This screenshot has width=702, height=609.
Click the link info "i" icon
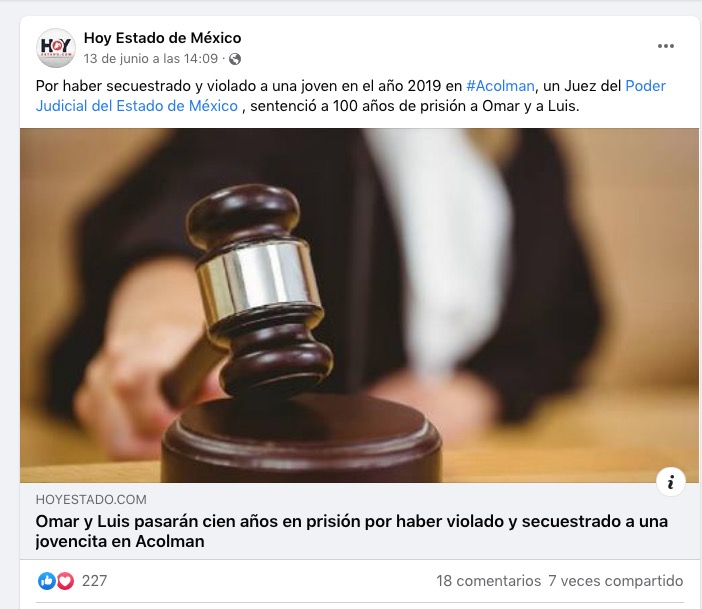tap(670, 482)
